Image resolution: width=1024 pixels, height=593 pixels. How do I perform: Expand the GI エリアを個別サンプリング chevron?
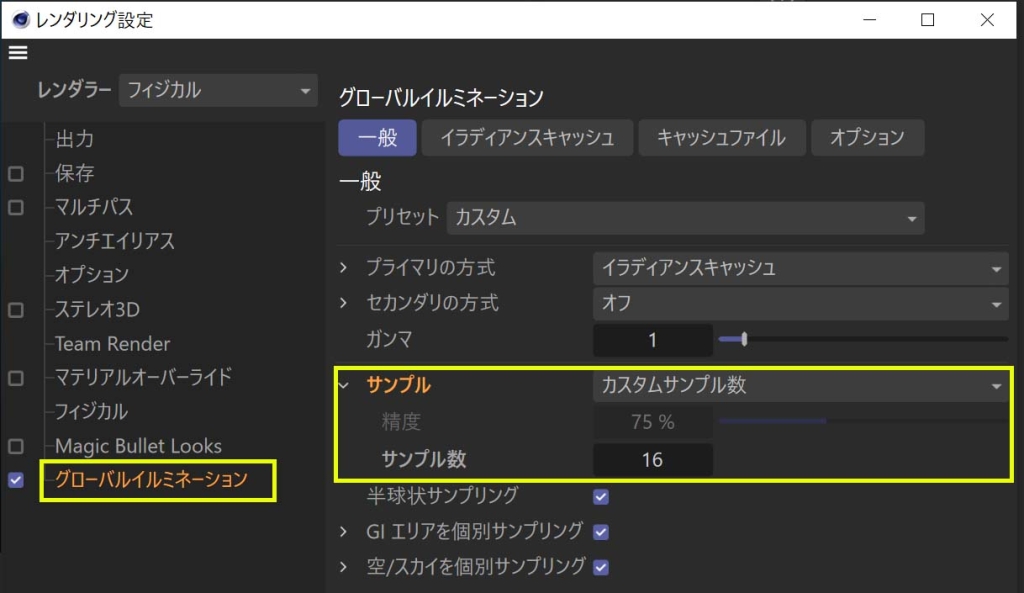[x=344, y=532]
